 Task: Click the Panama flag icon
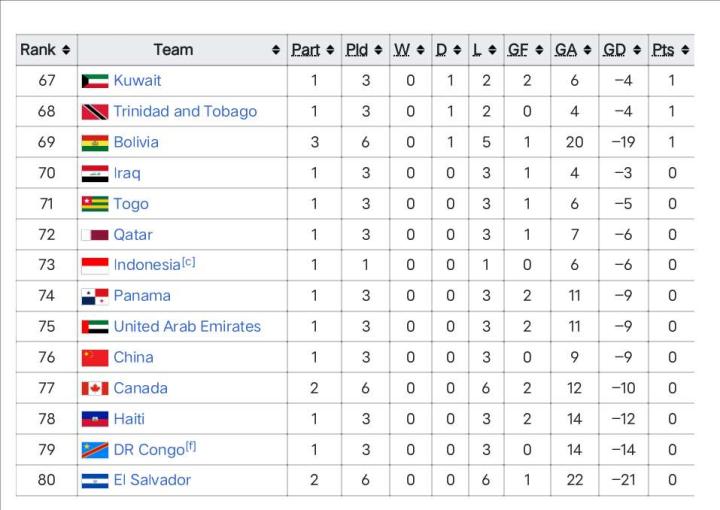click(95, 296)
